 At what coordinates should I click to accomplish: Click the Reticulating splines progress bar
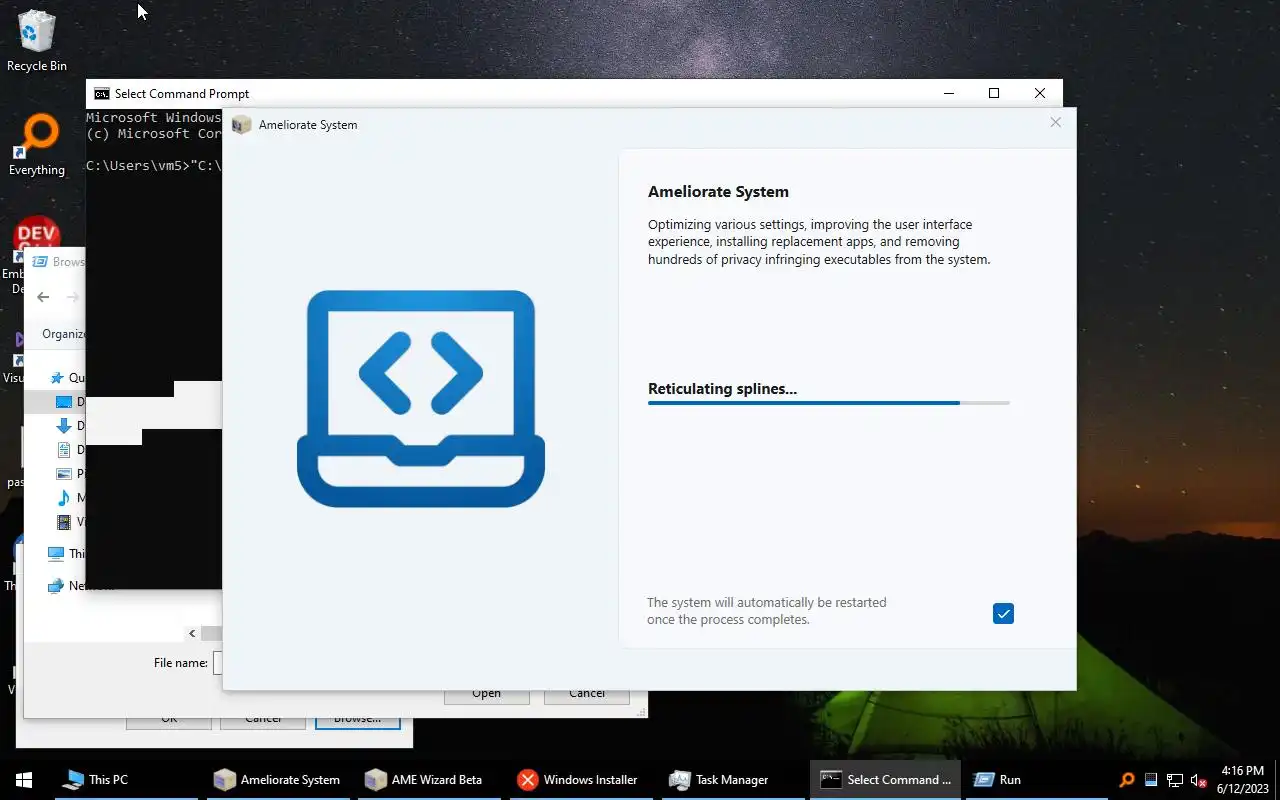coord(828,403)
